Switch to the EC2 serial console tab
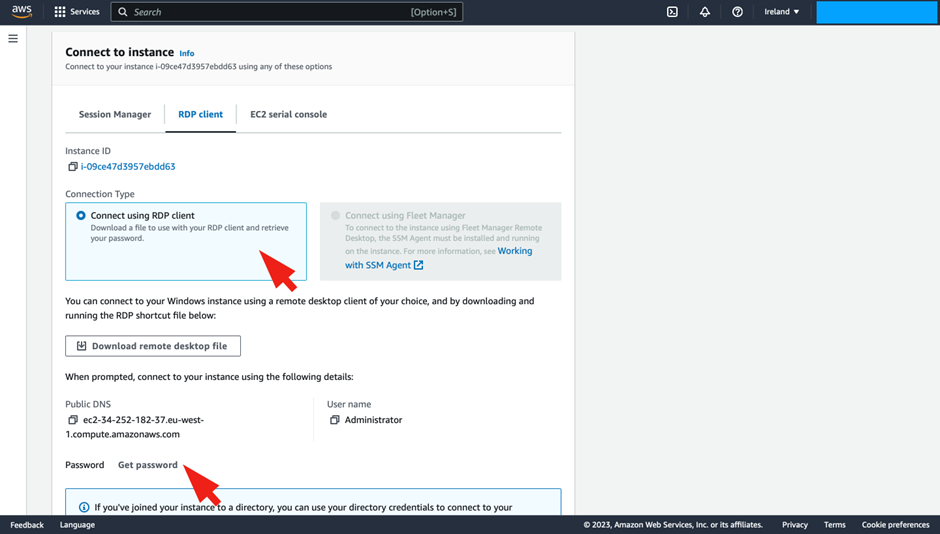The width and height of the screenshot is (940, 534). (x=288, y=114)
